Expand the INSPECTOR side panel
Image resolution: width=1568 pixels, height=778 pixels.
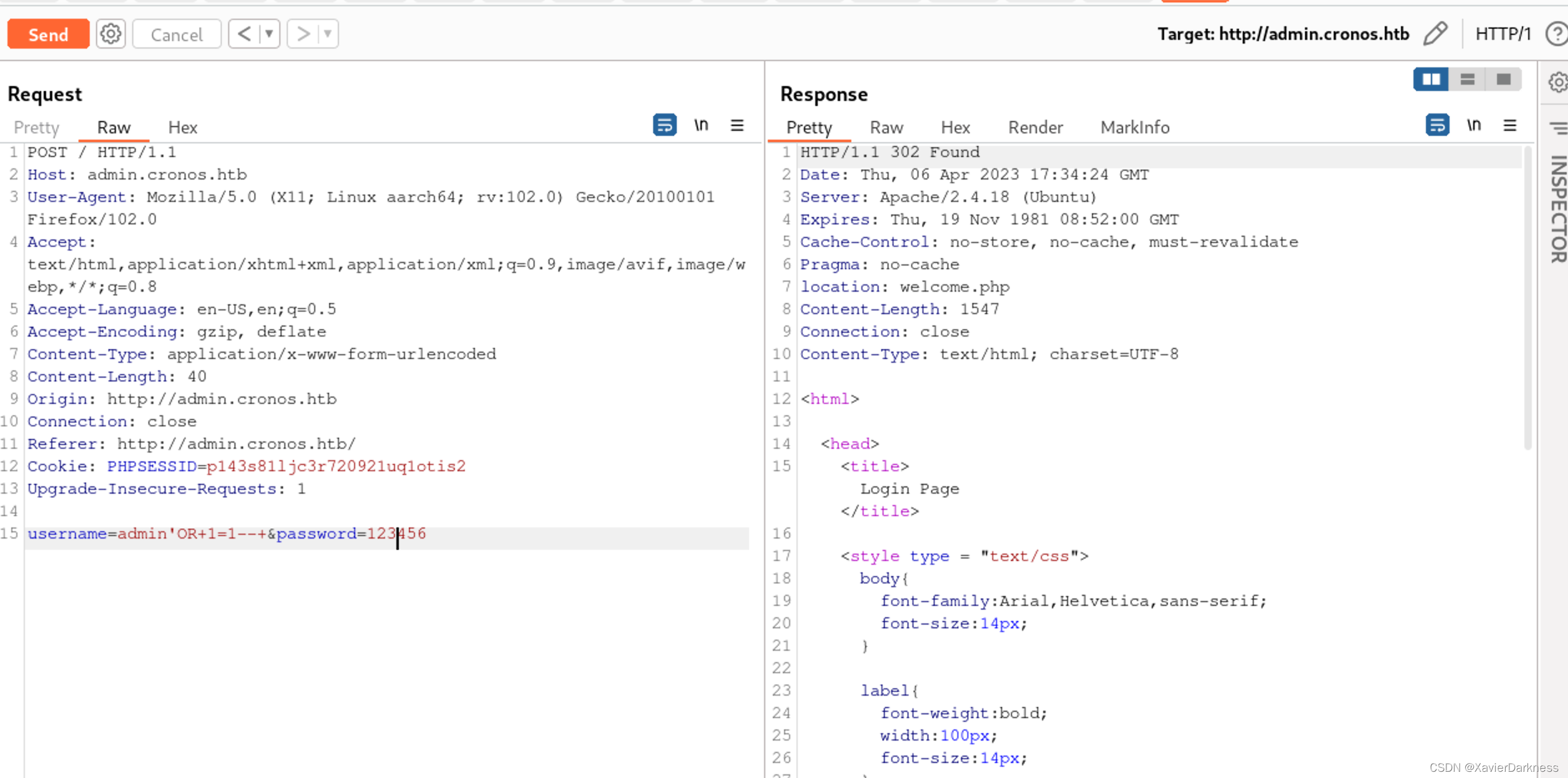1558,209
